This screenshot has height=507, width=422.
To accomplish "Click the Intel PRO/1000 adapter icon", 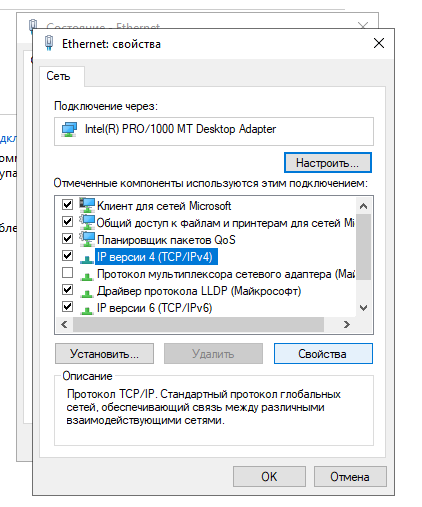I will tap(69, 129).
